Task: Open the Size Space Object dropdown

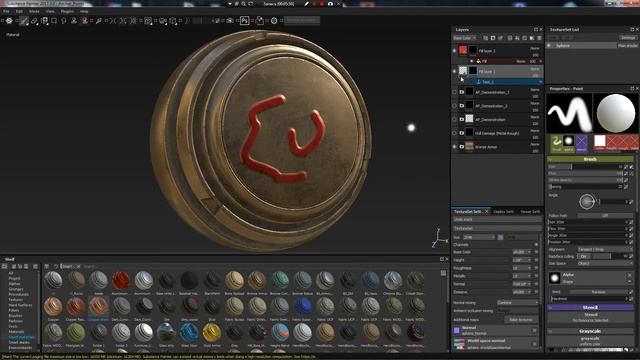Action: point(605,263)
